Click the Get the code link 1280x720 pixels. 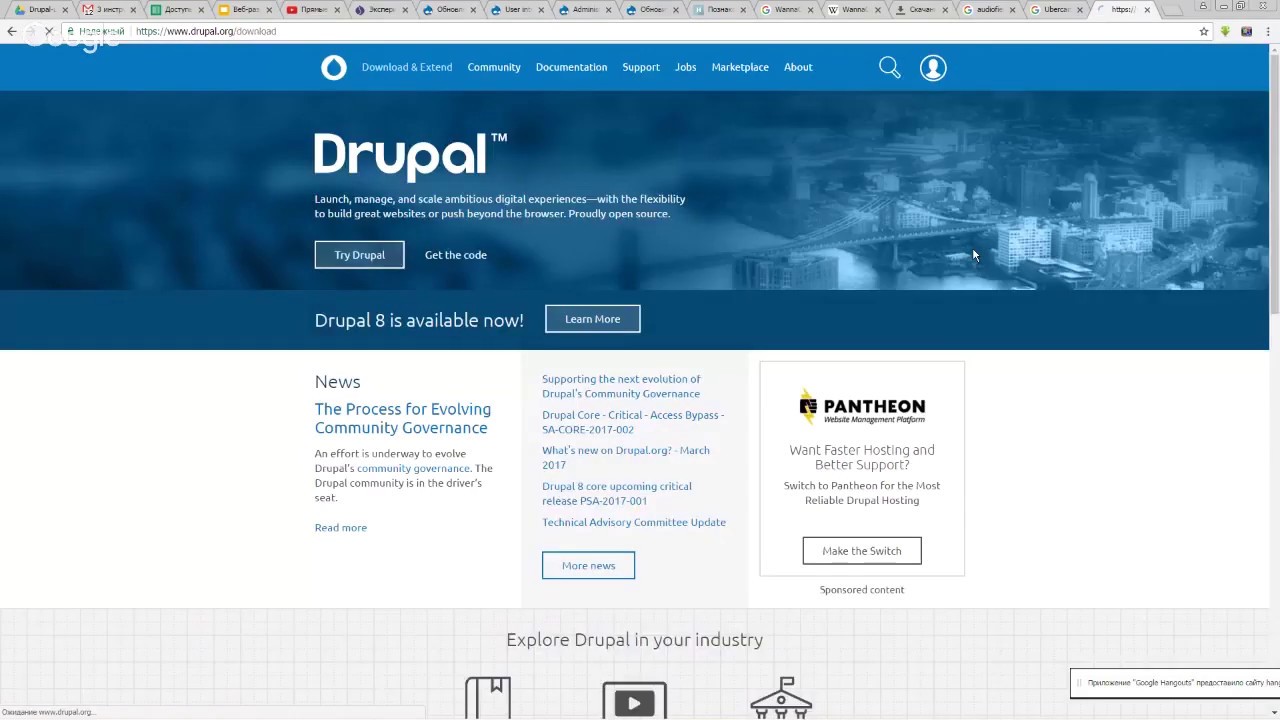point(456,255)
